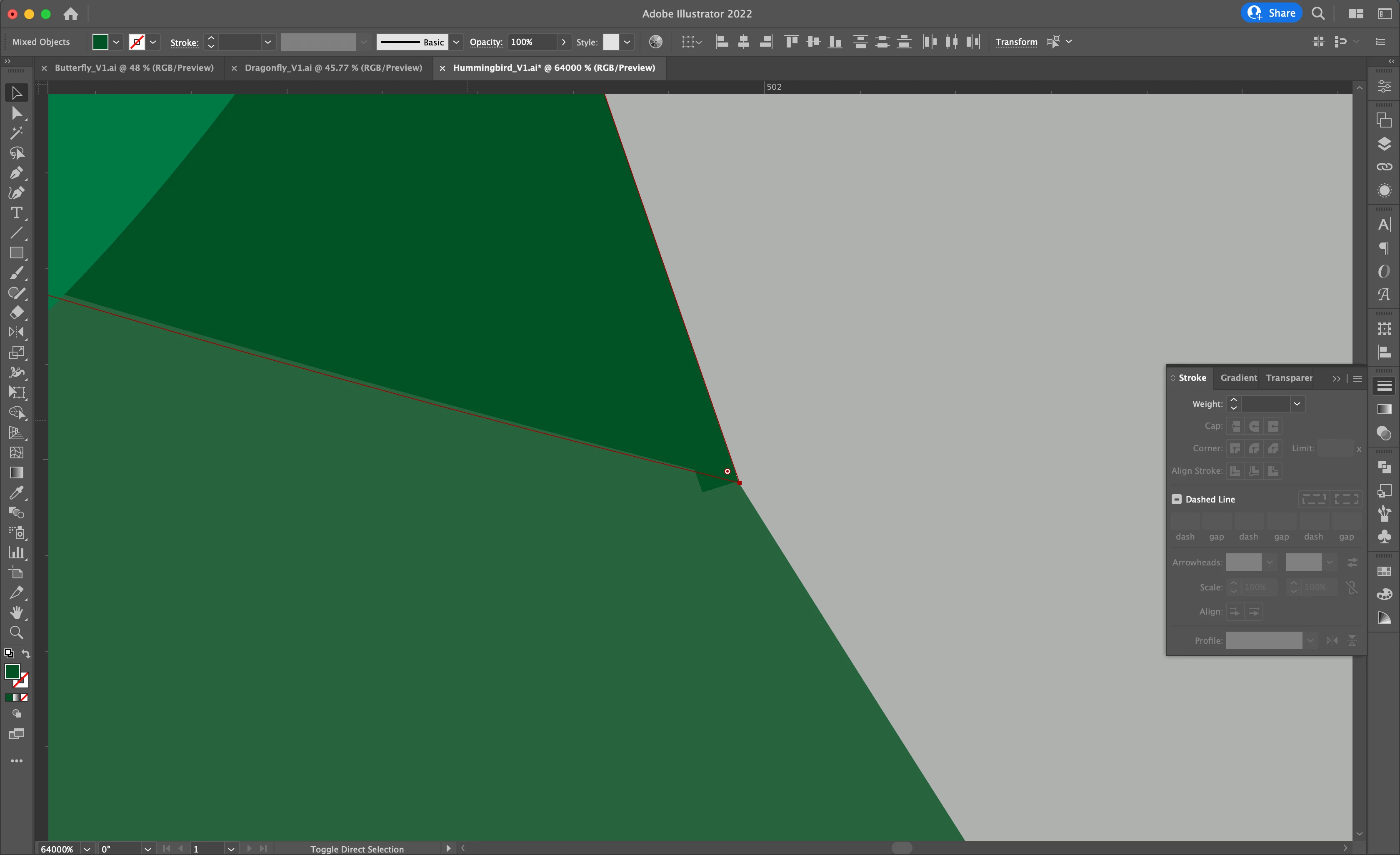Open the Basic brush definition dropdown
1400x855 pixels.
(456, 42)
